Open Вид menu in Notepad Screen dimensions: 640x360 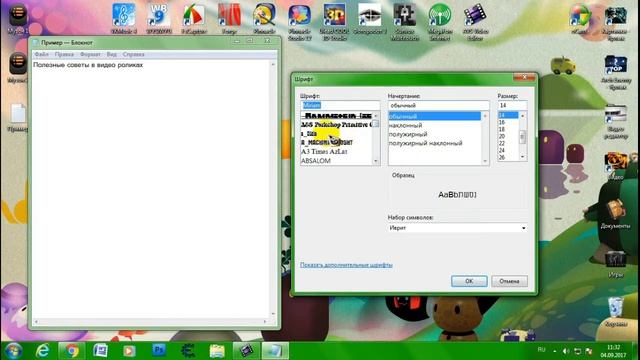(x=111, y=54)
